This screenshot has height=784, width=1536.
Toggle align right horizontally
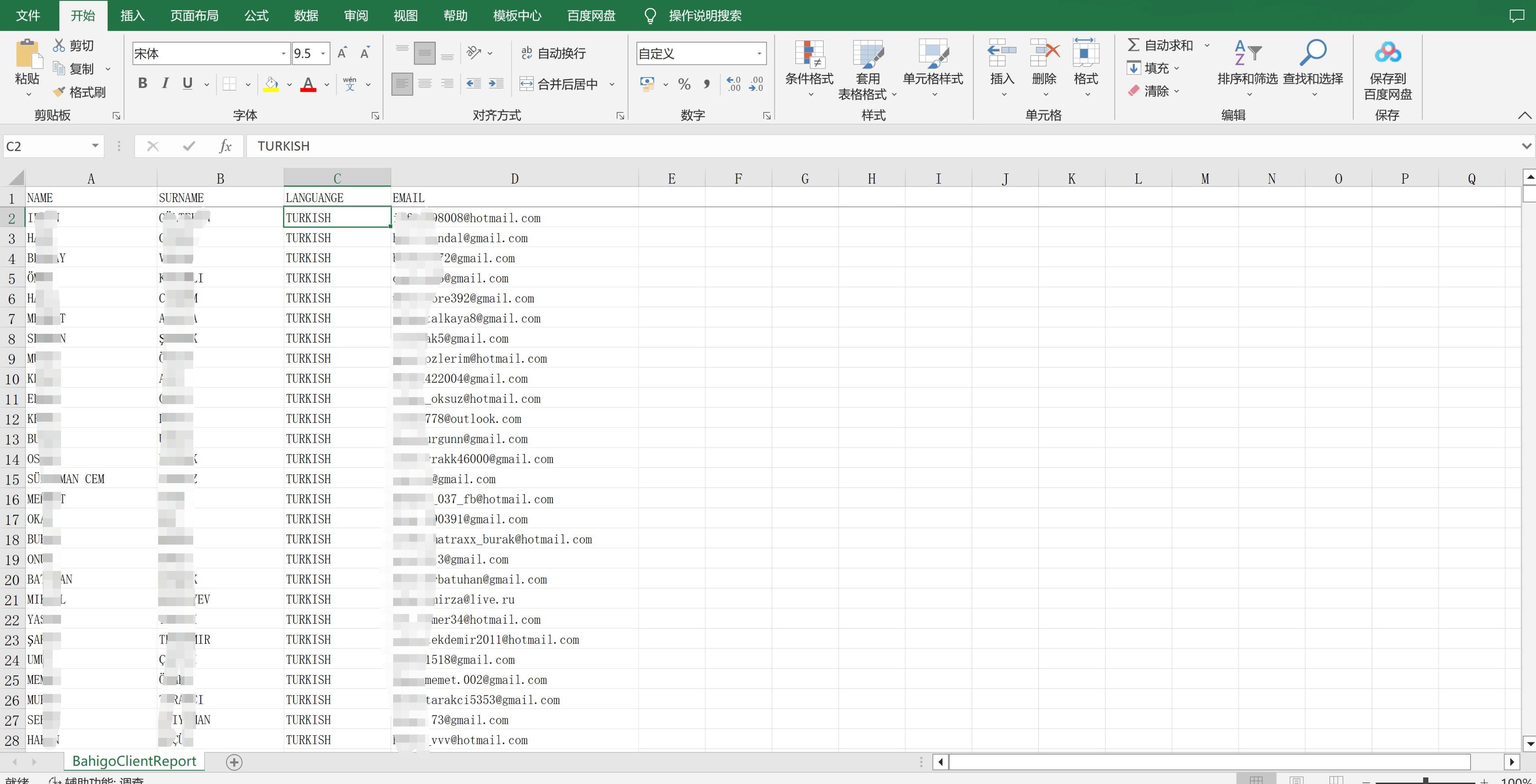(447, 83)
